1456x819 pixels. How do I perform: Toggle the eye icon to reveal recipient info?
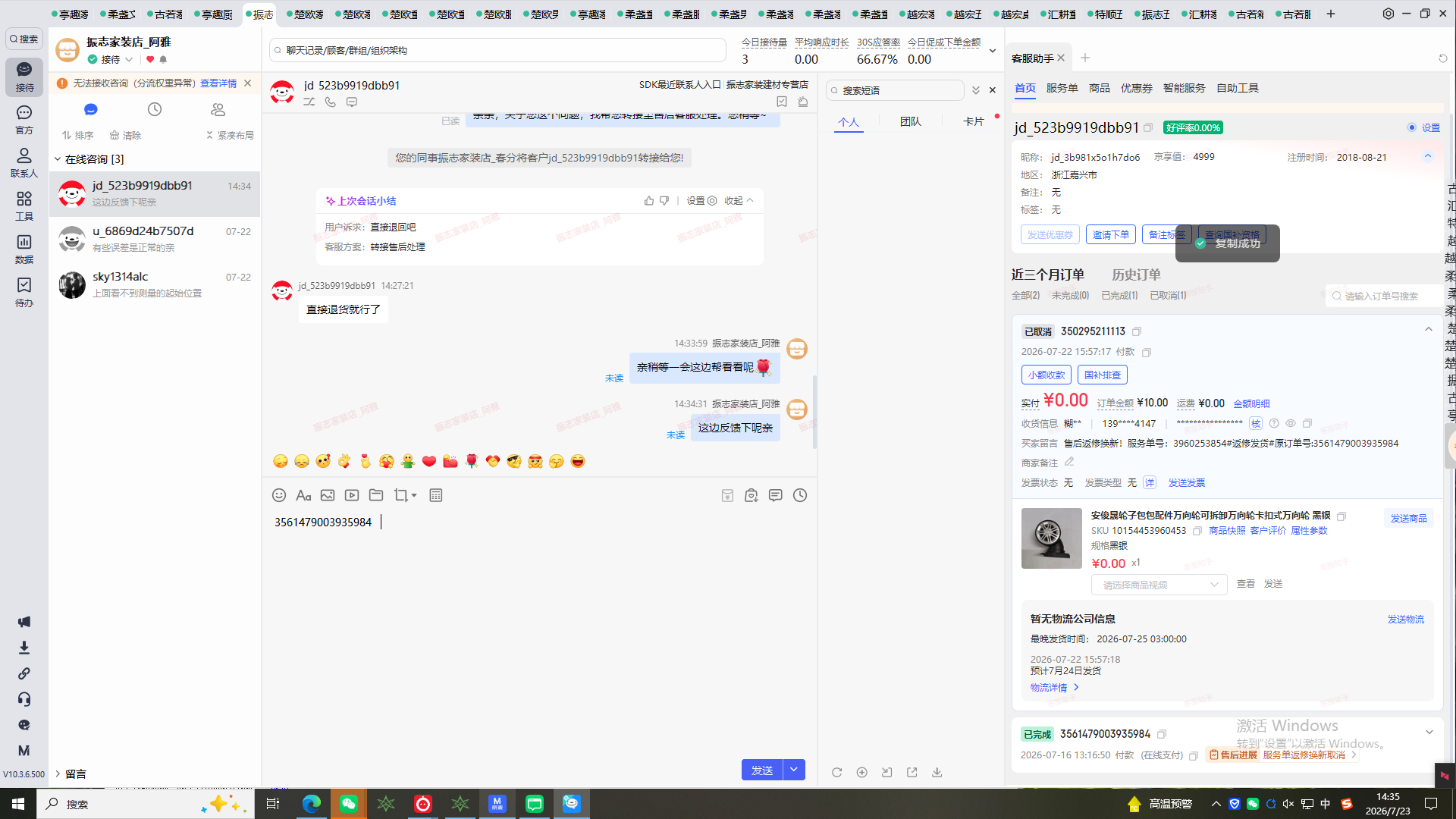[1290, 423]
